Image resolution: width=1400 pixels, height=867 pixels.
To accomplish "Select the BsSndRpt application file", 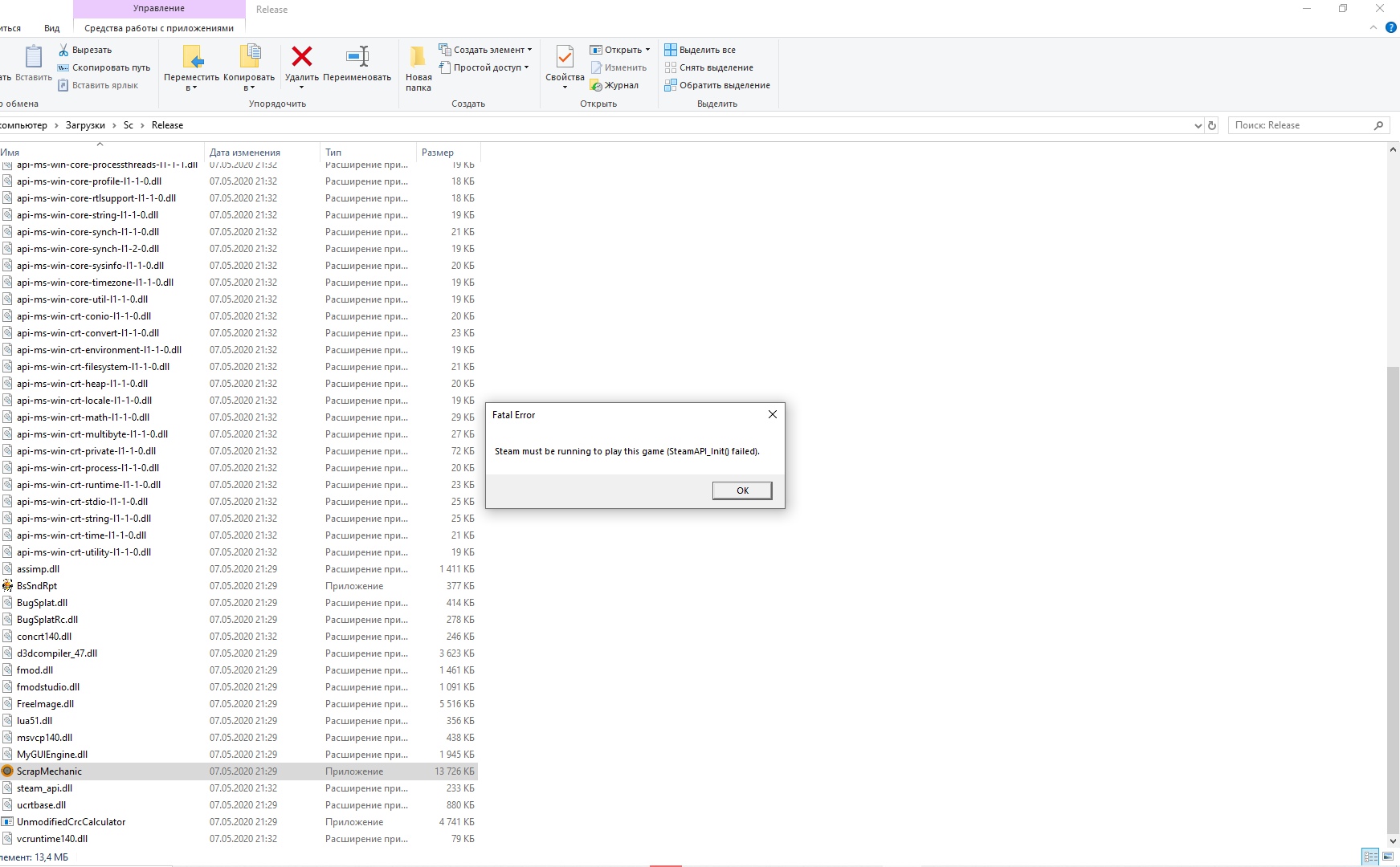I will point(239,586).
